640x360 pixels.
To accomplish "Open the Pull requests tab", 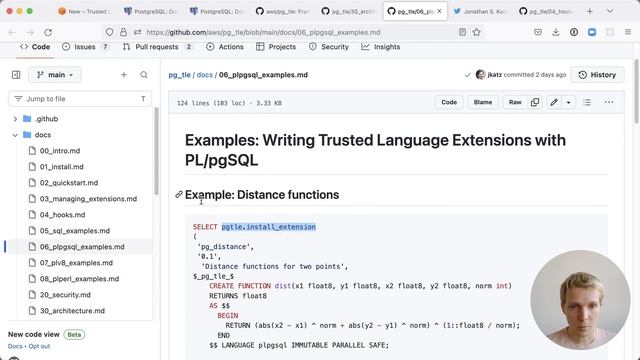I will [x=157, y=47].
